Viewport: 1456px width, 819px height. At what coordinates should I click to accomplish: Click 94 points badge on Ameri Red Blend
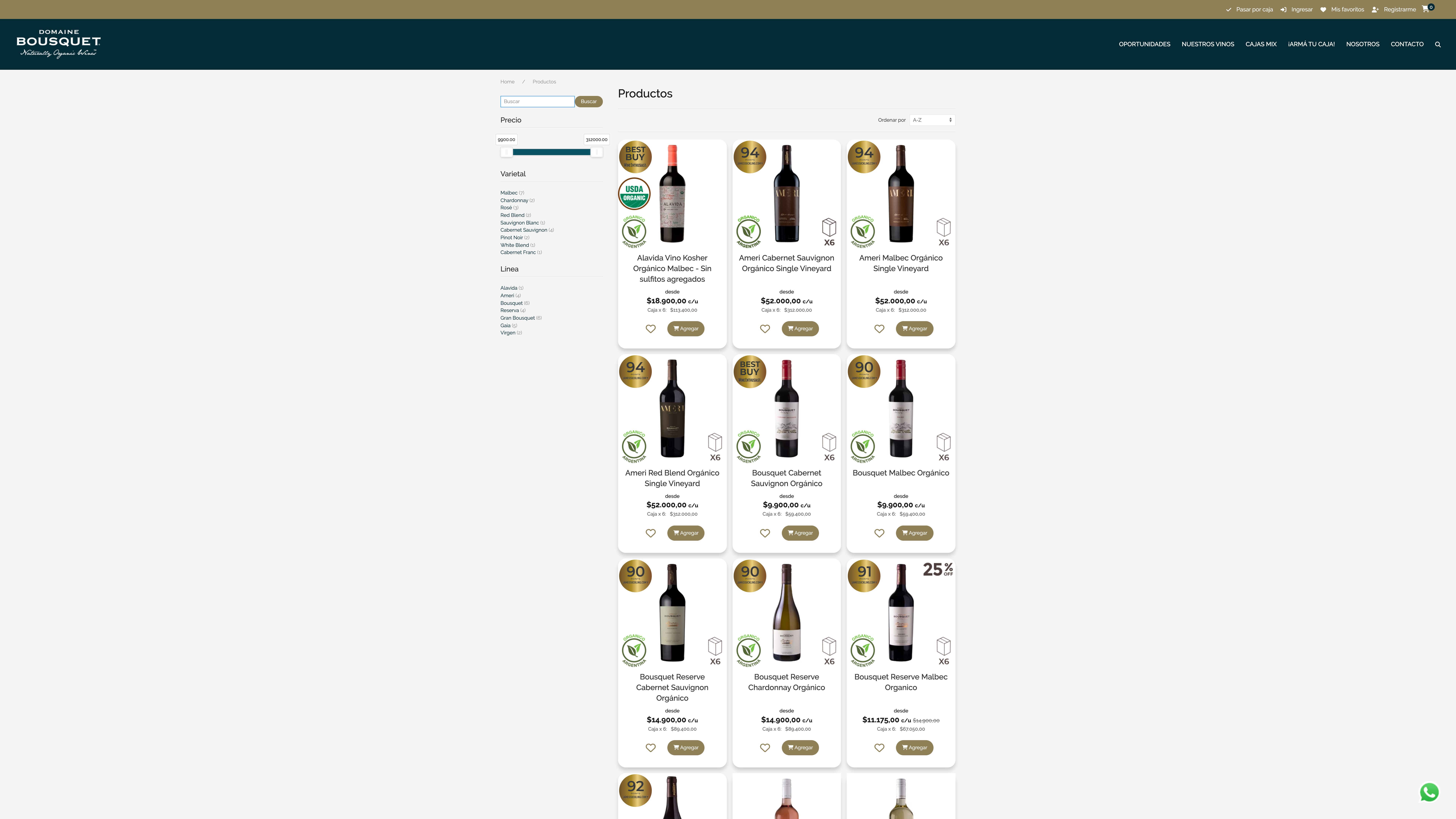tap(635, 372)
